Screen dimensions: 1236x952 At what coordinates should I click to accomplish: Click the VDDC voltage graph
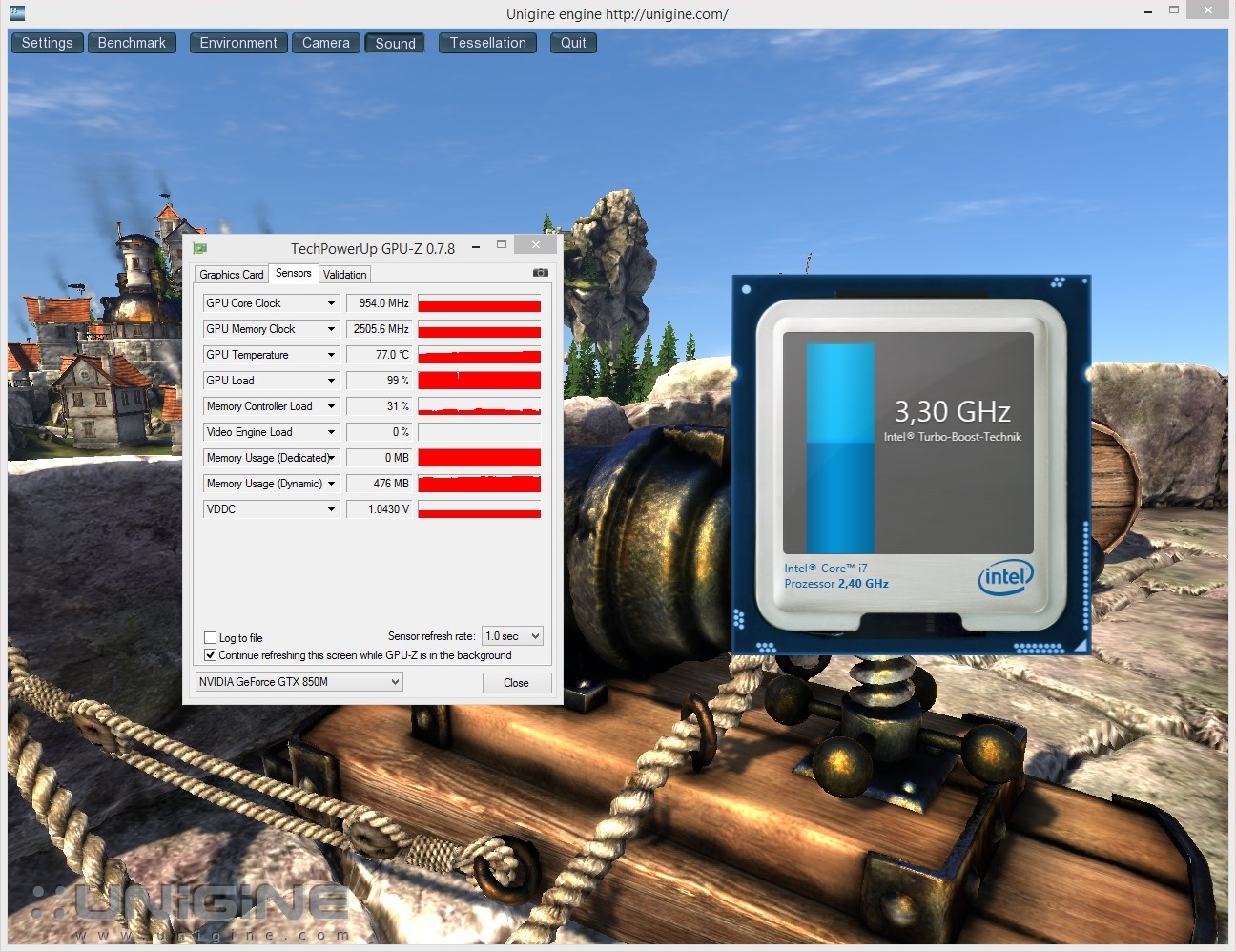pos(480,509)
